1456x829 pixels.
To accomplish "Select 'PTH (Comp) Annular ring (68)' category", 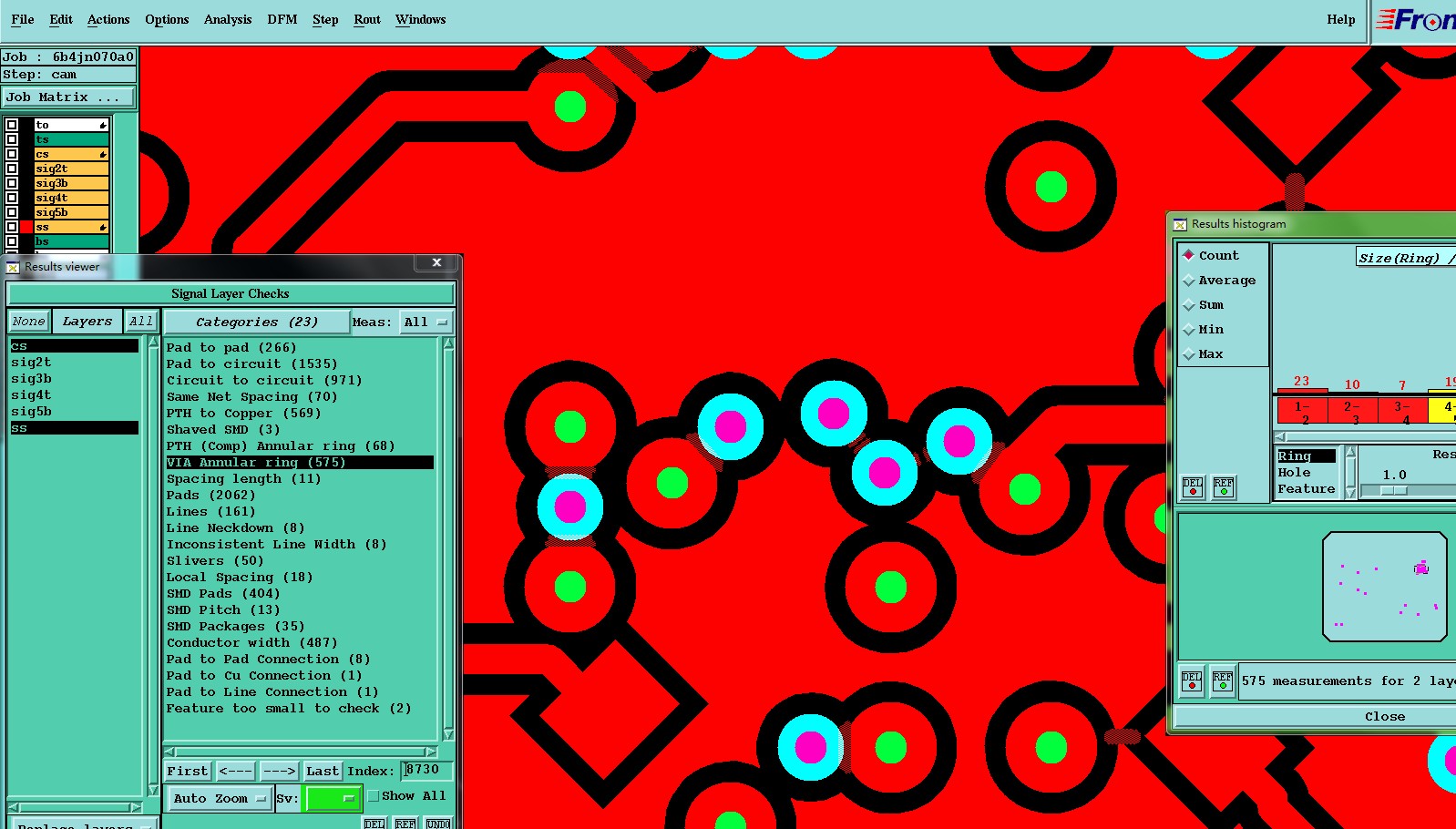I will click(281, 446).
